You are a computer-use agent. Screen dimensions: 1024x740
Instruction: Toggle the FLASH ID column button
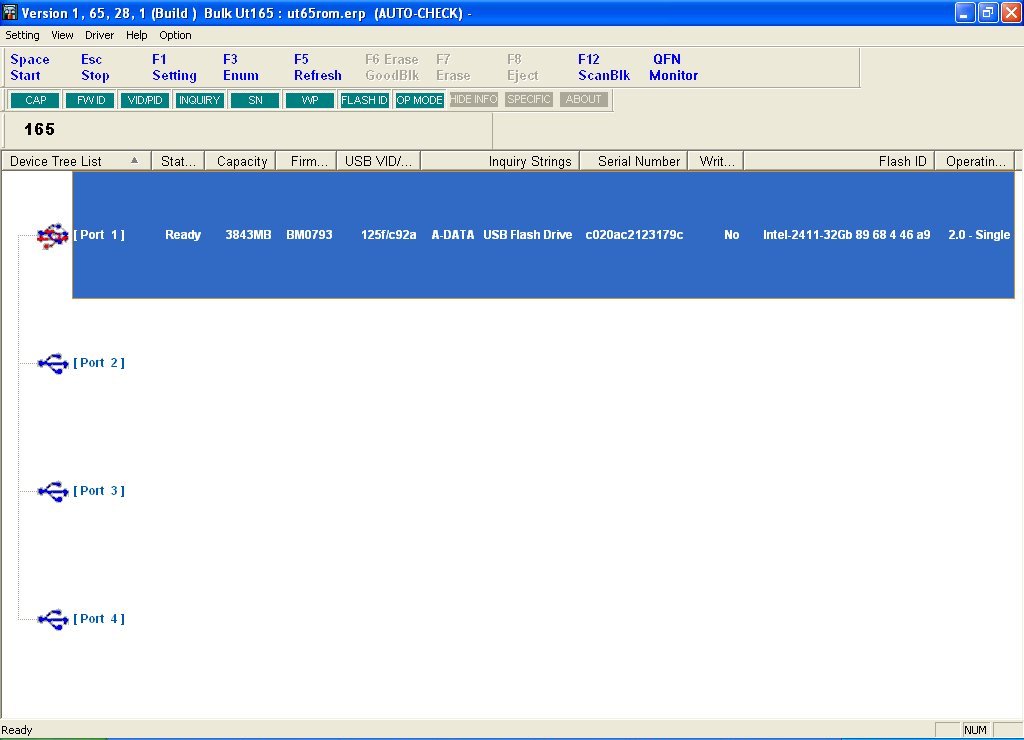[x=364, y=100]
